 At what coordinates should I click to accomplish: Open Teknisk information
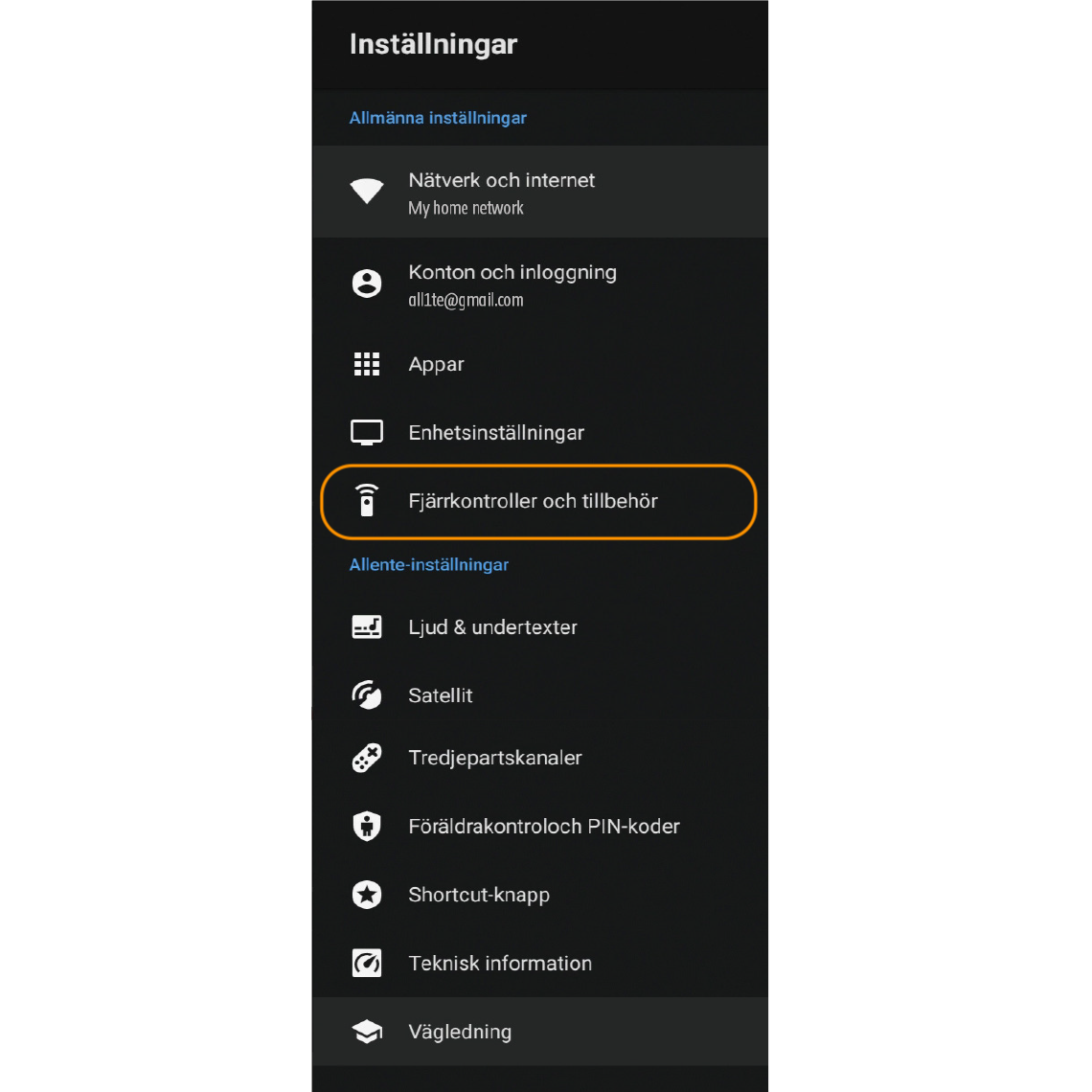(500, 964)
